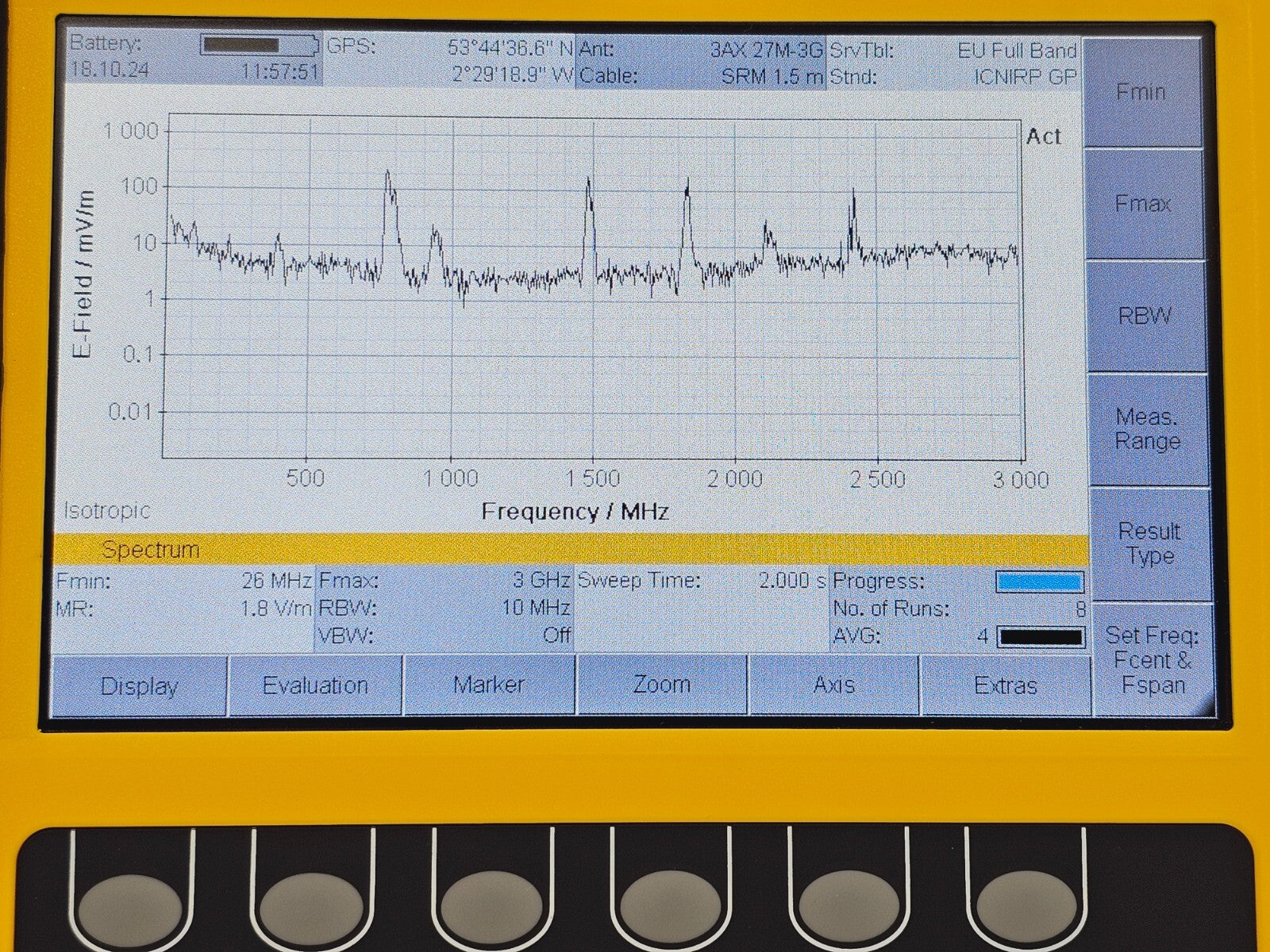Open the Evaluation menu
This screenshot has height=952, width=1270.
coord(315,685)
